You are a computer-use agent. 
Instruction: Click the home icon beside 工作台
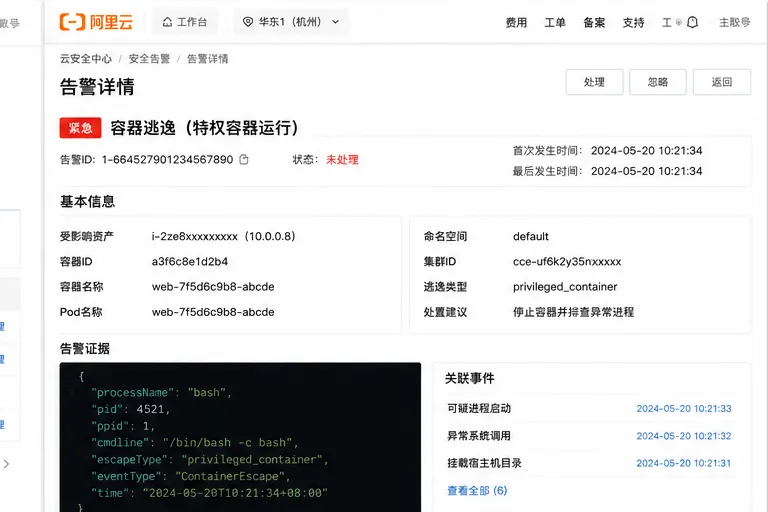(x=168, y=22)
